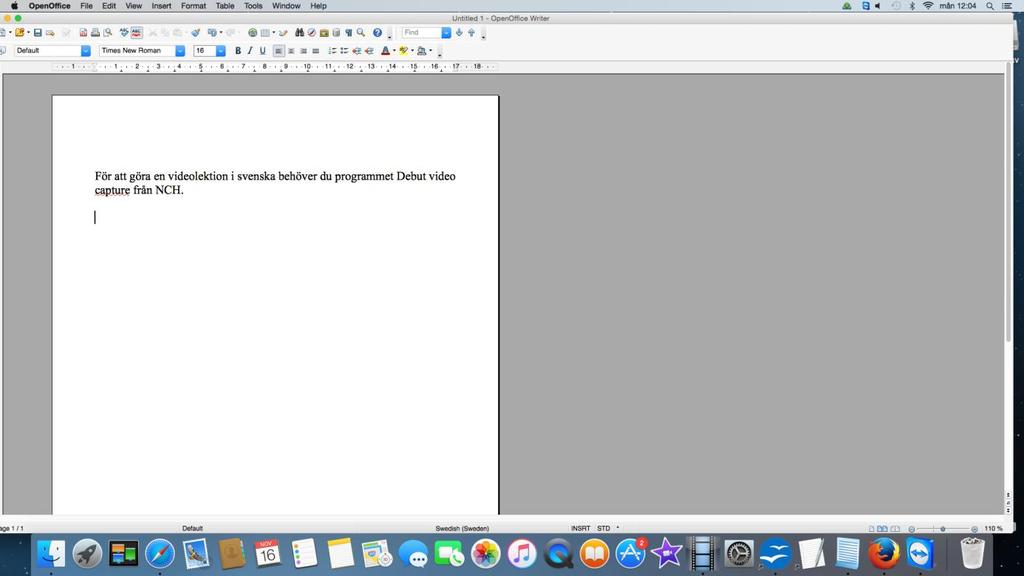Click the 110 % zoom value

[x=993, y=528]
